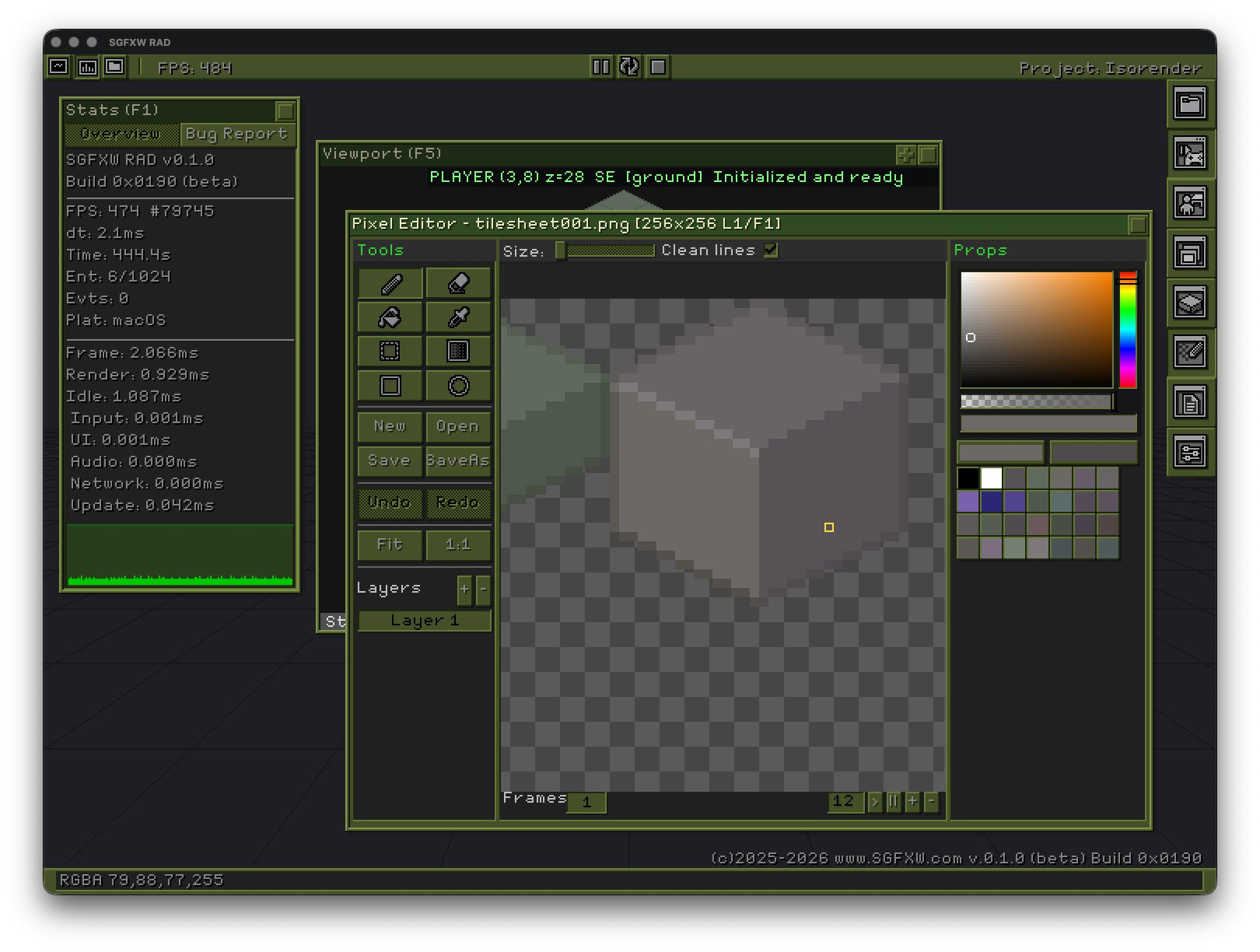Viewport: 1260px width, 952px height.
Task: Click the Open button in Tools
Action: tap(459, 426)
